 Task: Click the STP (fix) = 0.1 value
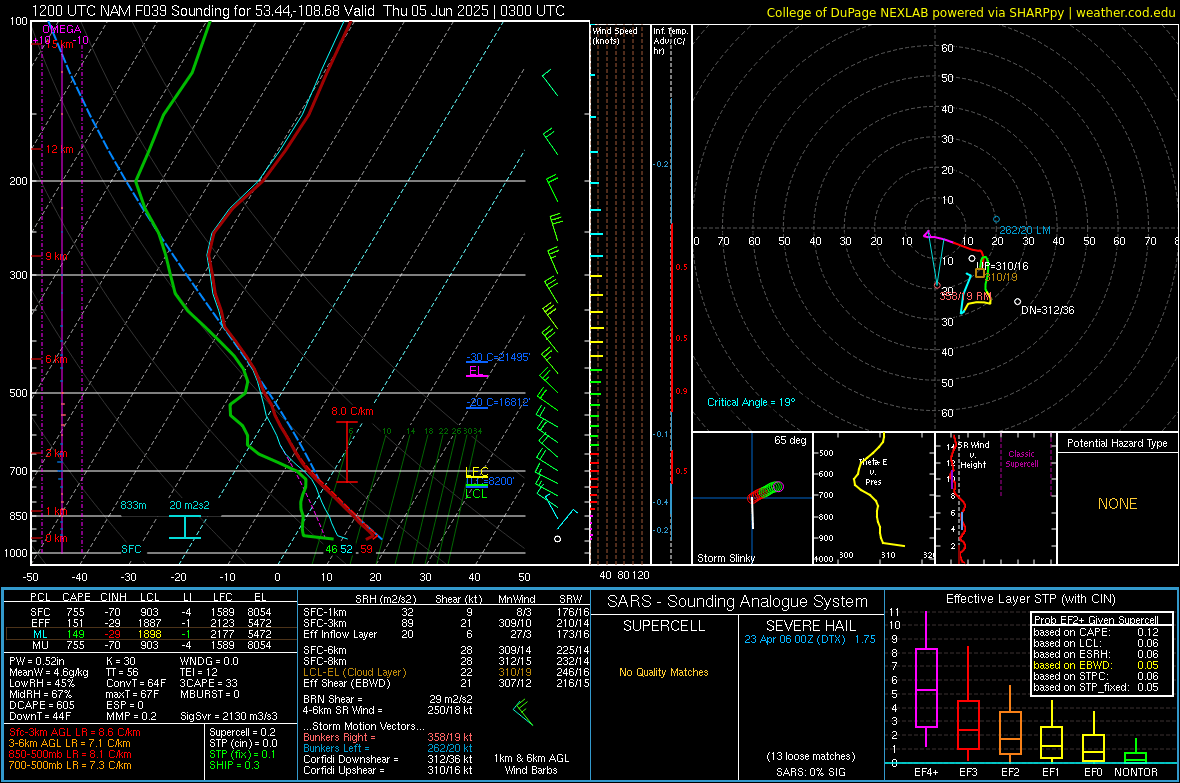(242, 754)
